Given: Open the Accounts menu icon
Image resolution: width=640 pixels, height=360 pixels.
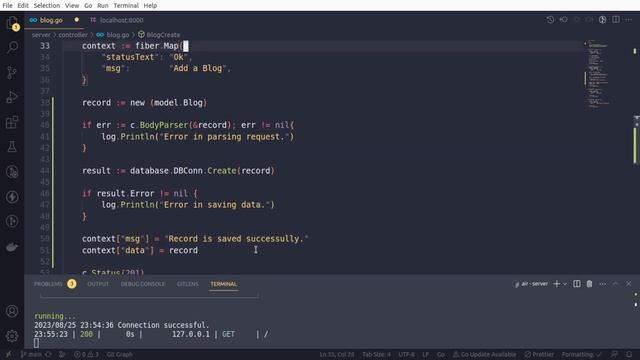Looking at the screenshot, I should 12,311.
